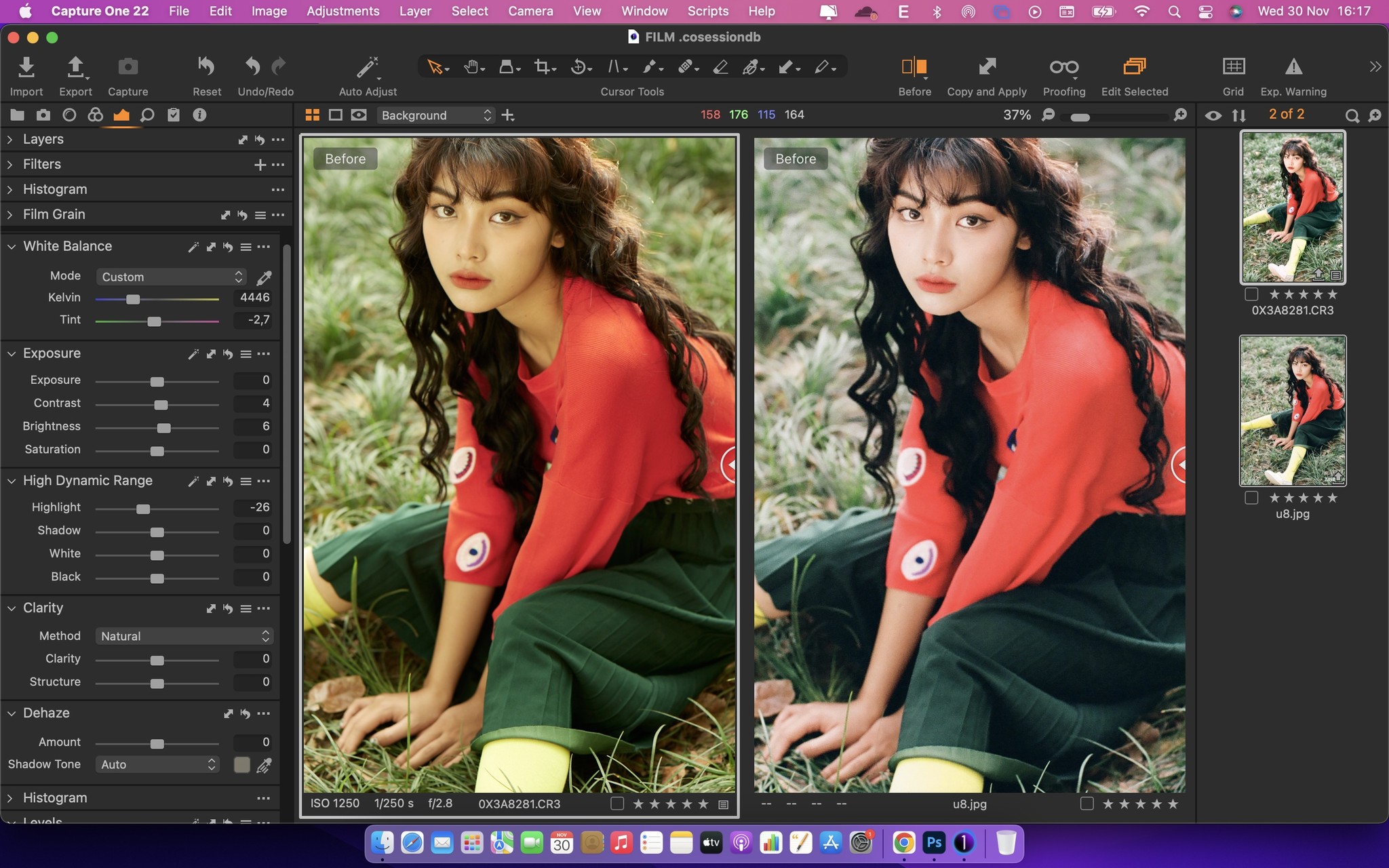
Task: Click Edit Selected button
Action: click(x=1134, y=66)
